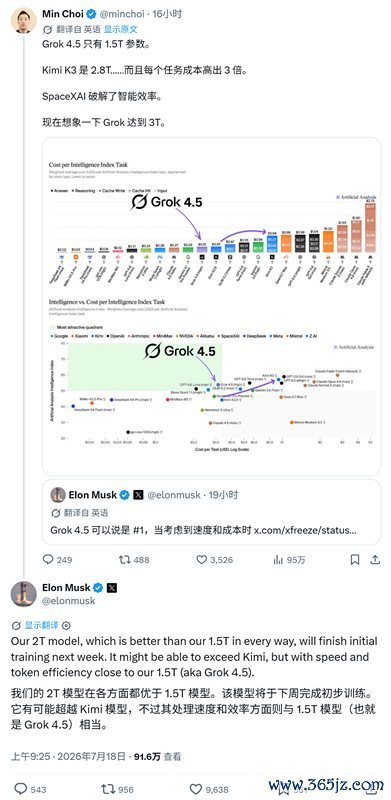This screenshot has height=800, width=391.
Task: Retweet Min Choi's post with 488 reposts
Action: [124, 560]
